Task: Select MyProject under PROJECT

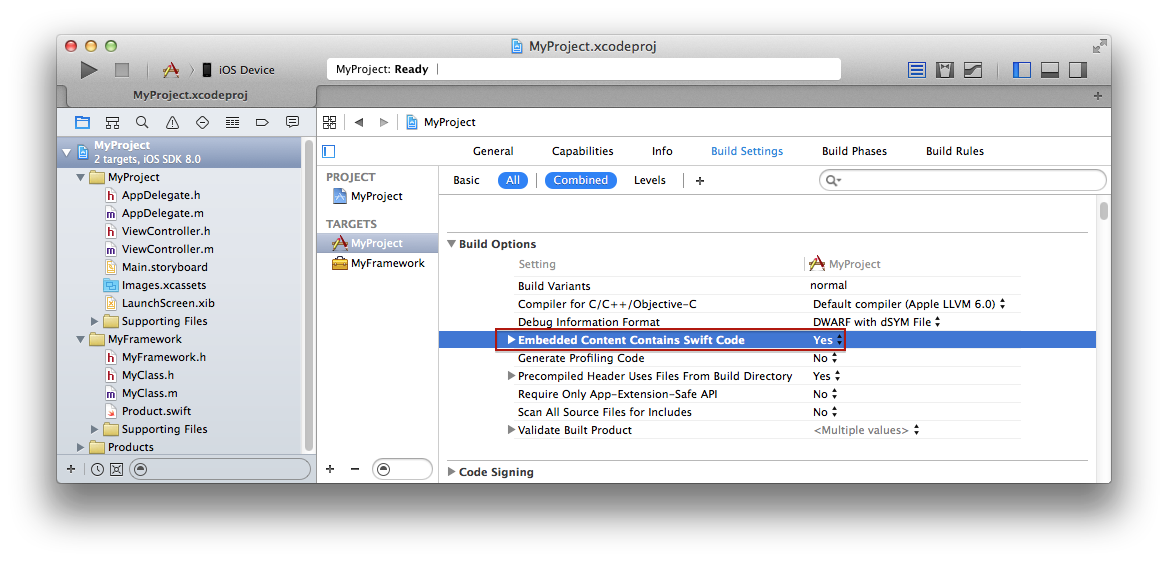Action: tap(378, 196)
